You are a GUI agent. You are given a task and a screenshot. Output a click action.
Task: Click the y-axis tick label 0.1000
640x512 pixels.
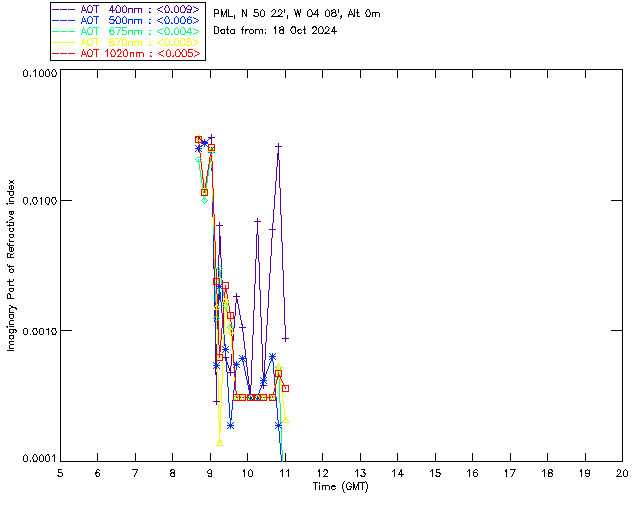tap(39, 73)
